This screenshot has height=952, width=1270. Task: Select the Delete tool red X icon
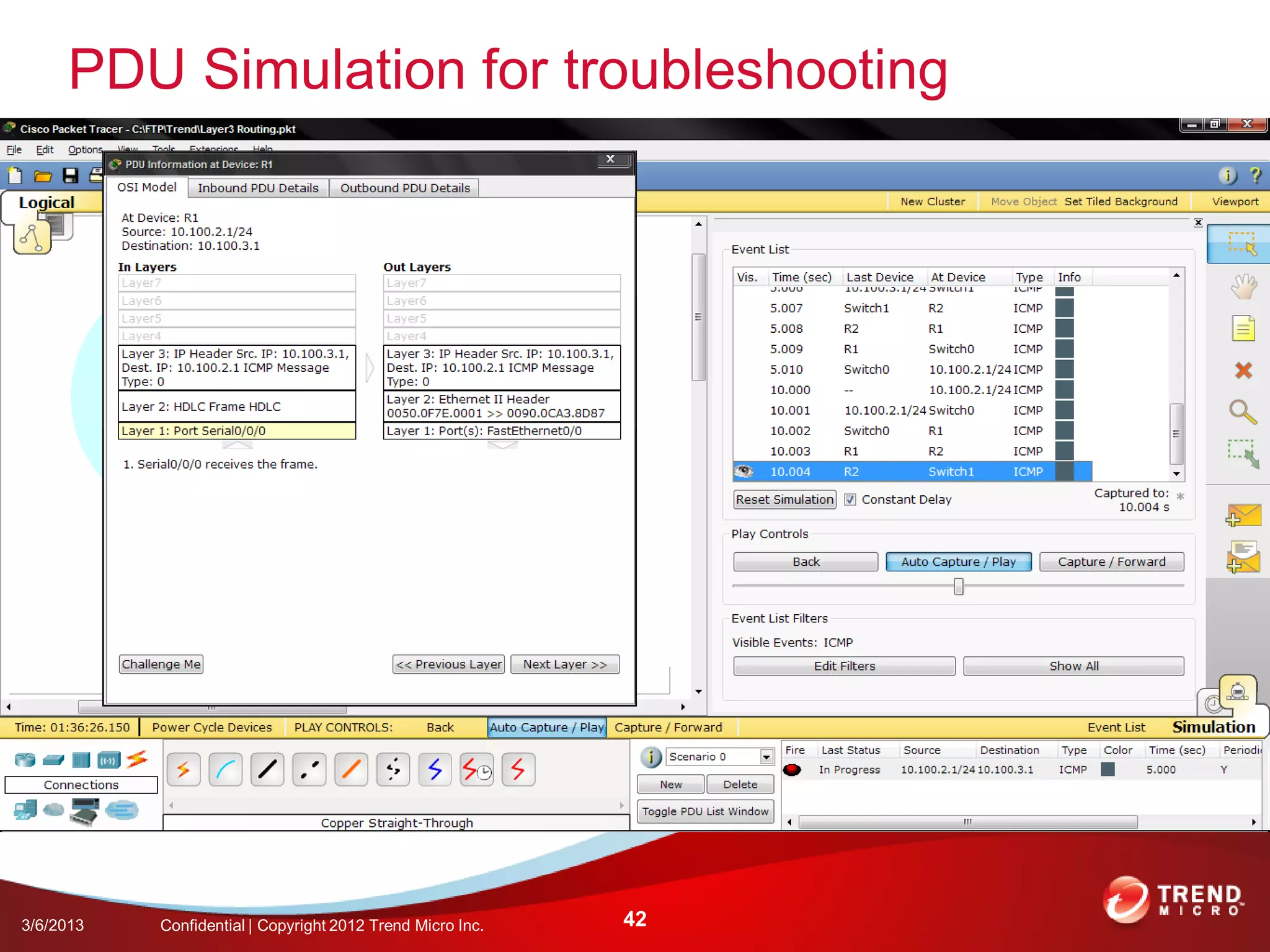click(1243, 371)
